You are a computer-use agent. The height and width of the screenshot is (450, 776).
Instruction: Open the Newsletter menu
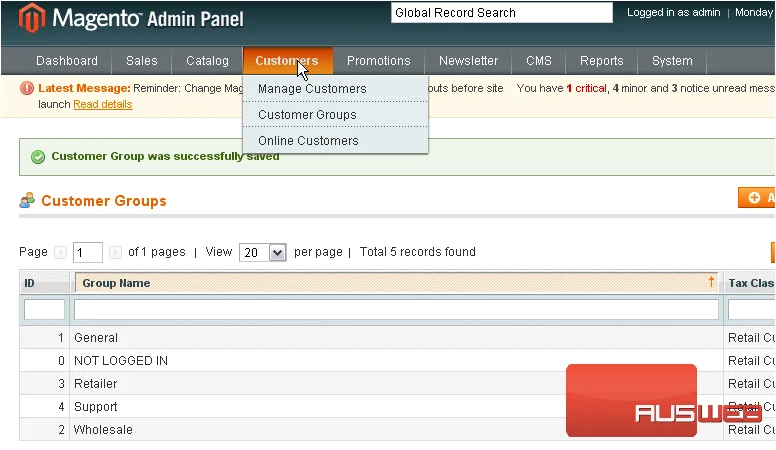pos(468,60)
